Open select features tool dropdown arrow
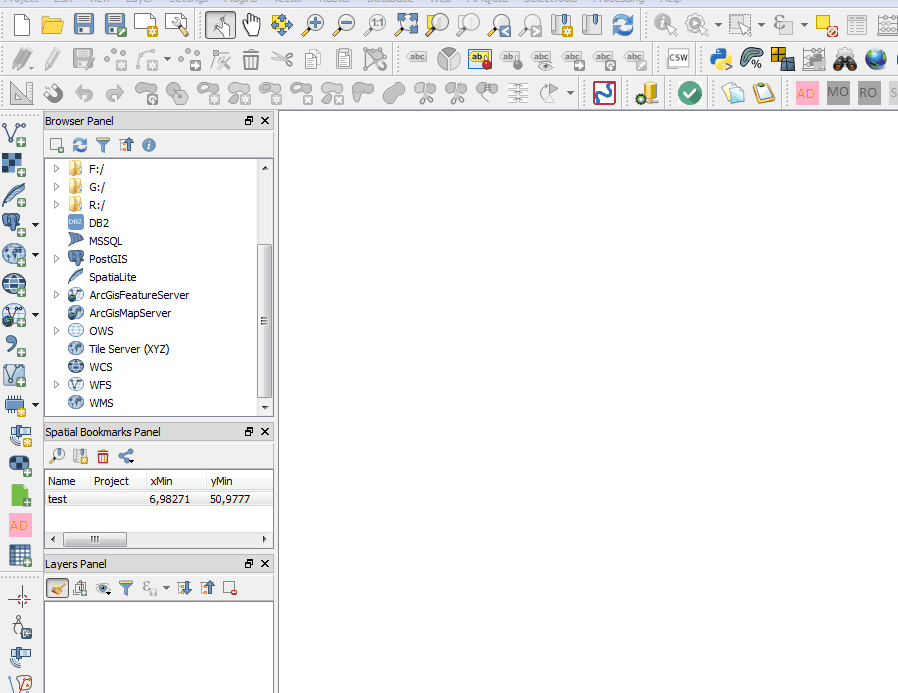The image size is (898, 693). coord(761,25)
